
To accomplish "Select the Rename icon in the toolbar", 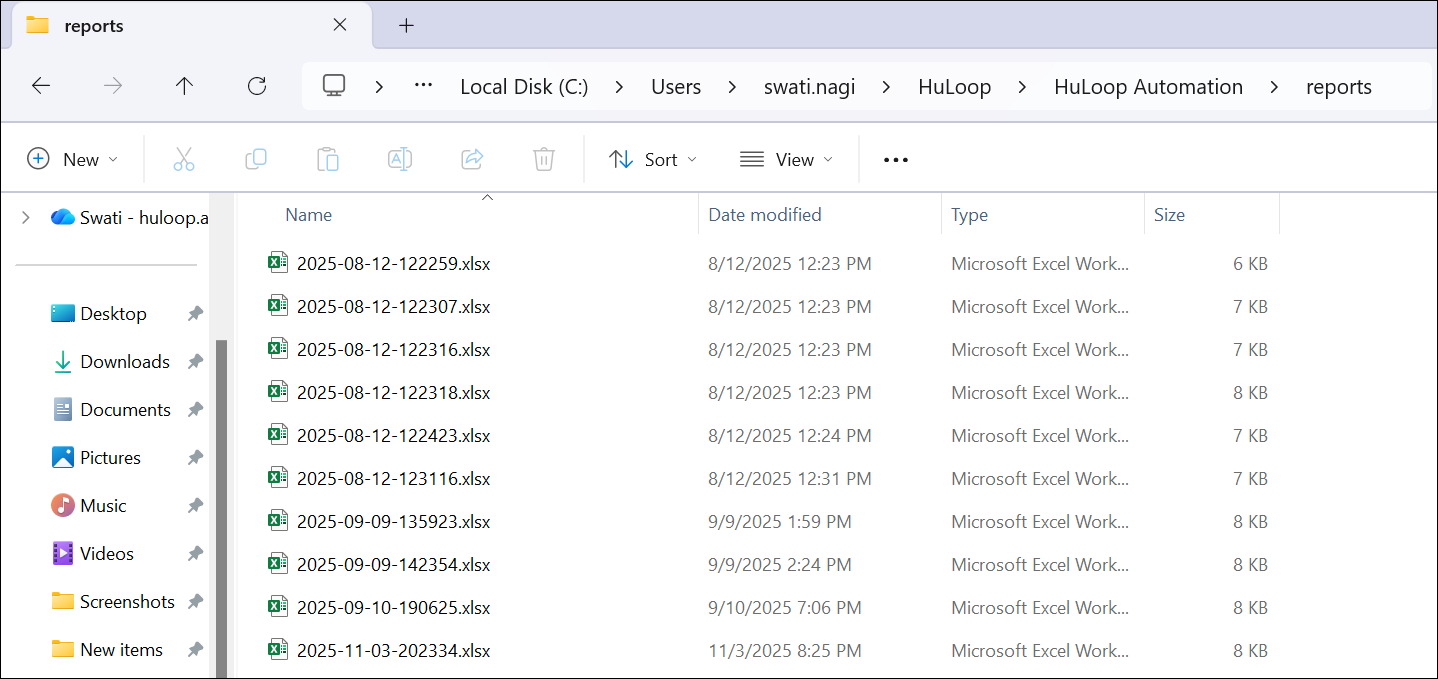I will tap(400, 158).
